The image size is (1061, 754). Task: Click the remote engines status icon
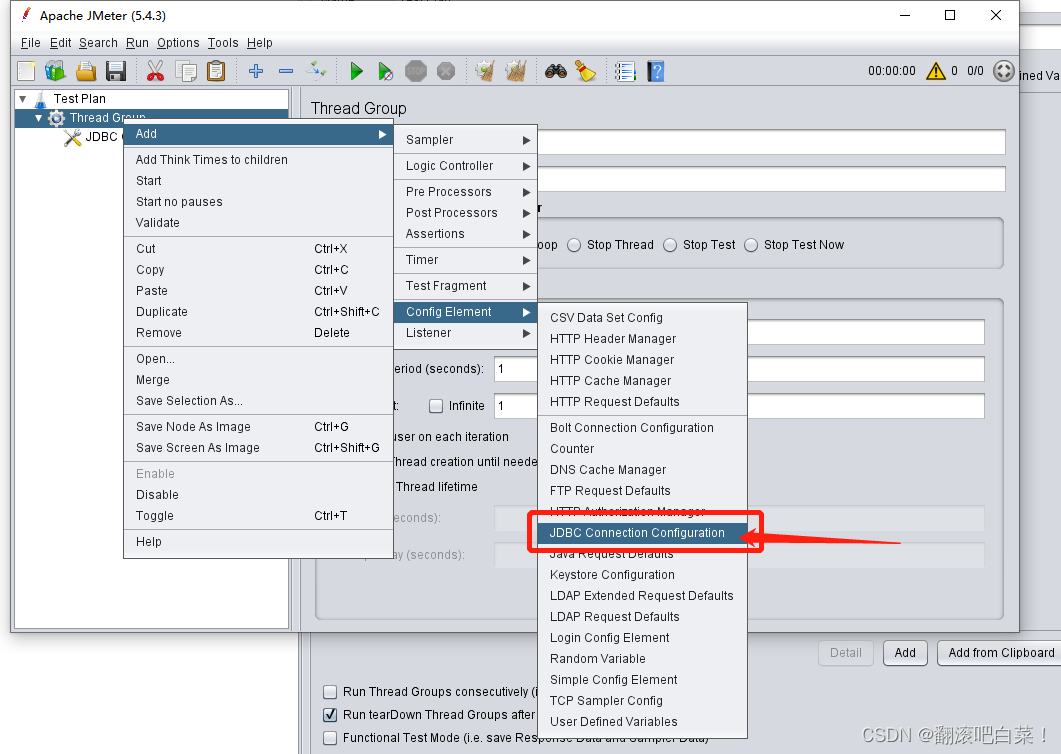(1003, 70)
